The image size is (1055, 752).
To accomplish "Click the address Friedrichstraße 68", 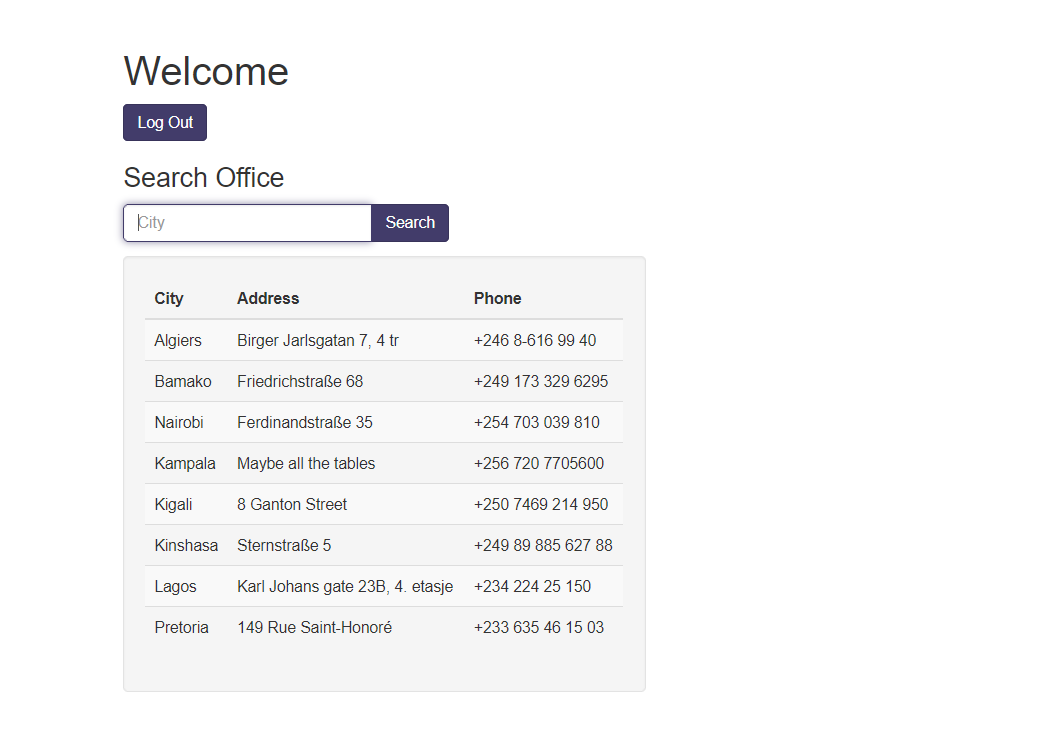I will pos(300,382).
